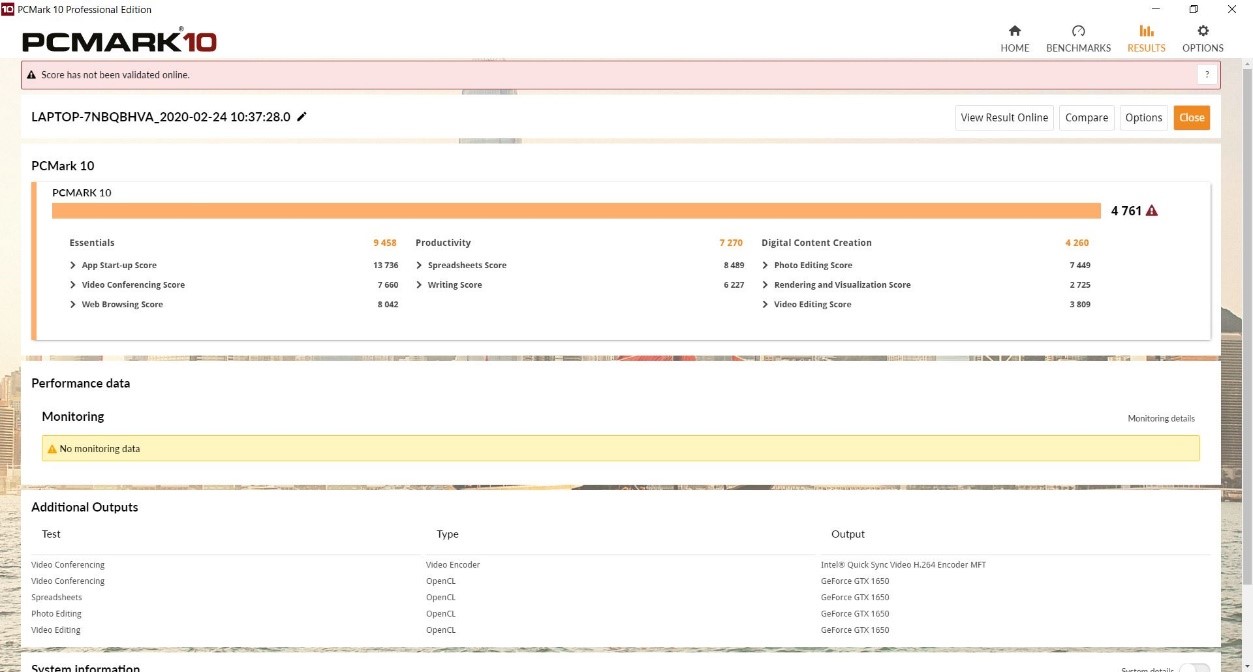The width and height of the screenshot is (1253, 672).
Task: Click 'Spreadsheets' in the Additional Outputs table
Action: pos(55,597)
